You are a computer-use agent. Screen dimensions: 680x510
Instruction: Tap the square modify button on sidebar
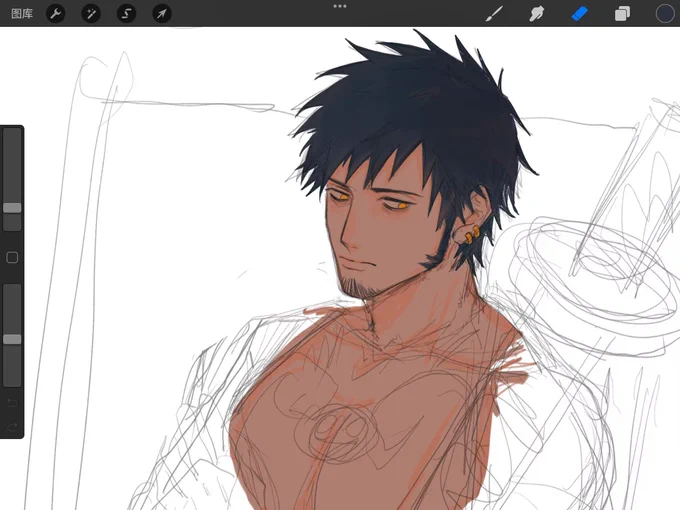[x=12, y=258]
